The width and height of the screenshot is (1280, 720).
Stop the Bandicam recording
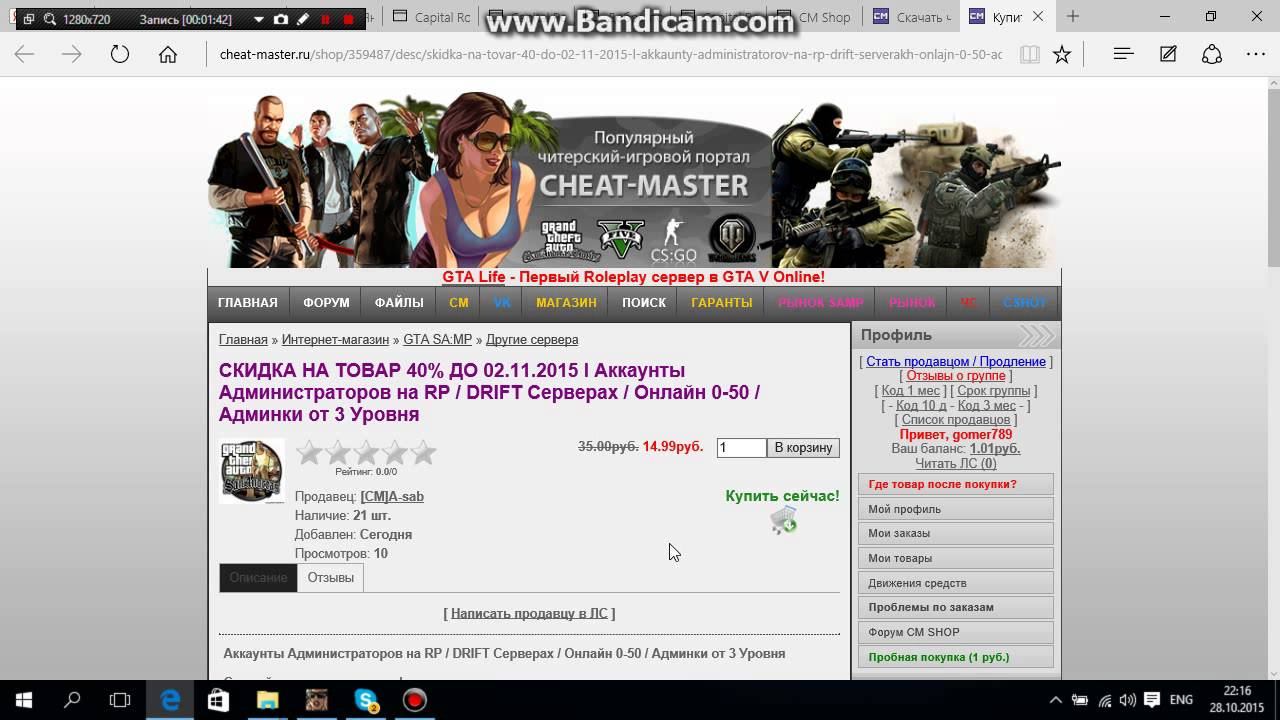click(x=348, y=19)
